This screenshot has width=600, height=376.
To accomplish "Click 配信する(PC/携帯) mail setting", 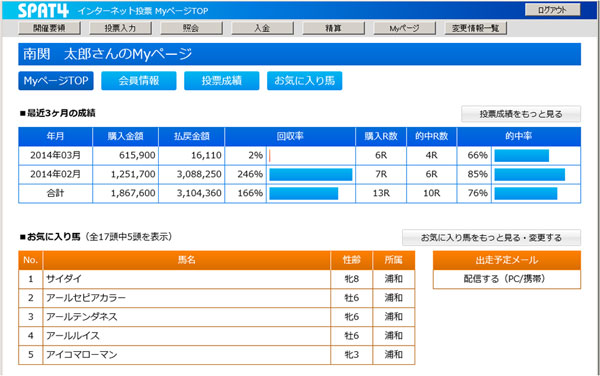I will [x=507, y=279].
